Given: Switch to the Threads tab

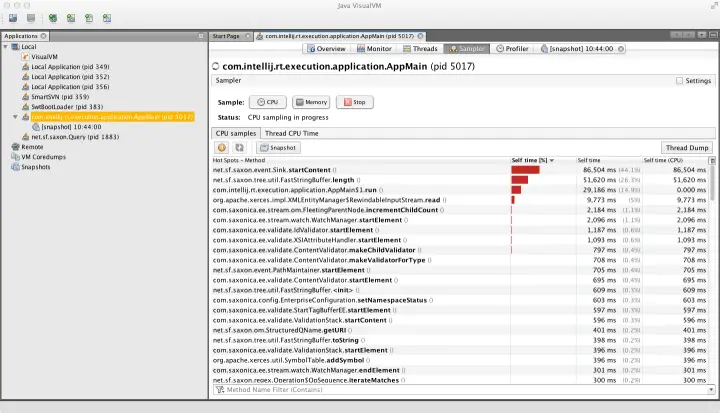Looking at the screenshot, I should pos(420,49).
